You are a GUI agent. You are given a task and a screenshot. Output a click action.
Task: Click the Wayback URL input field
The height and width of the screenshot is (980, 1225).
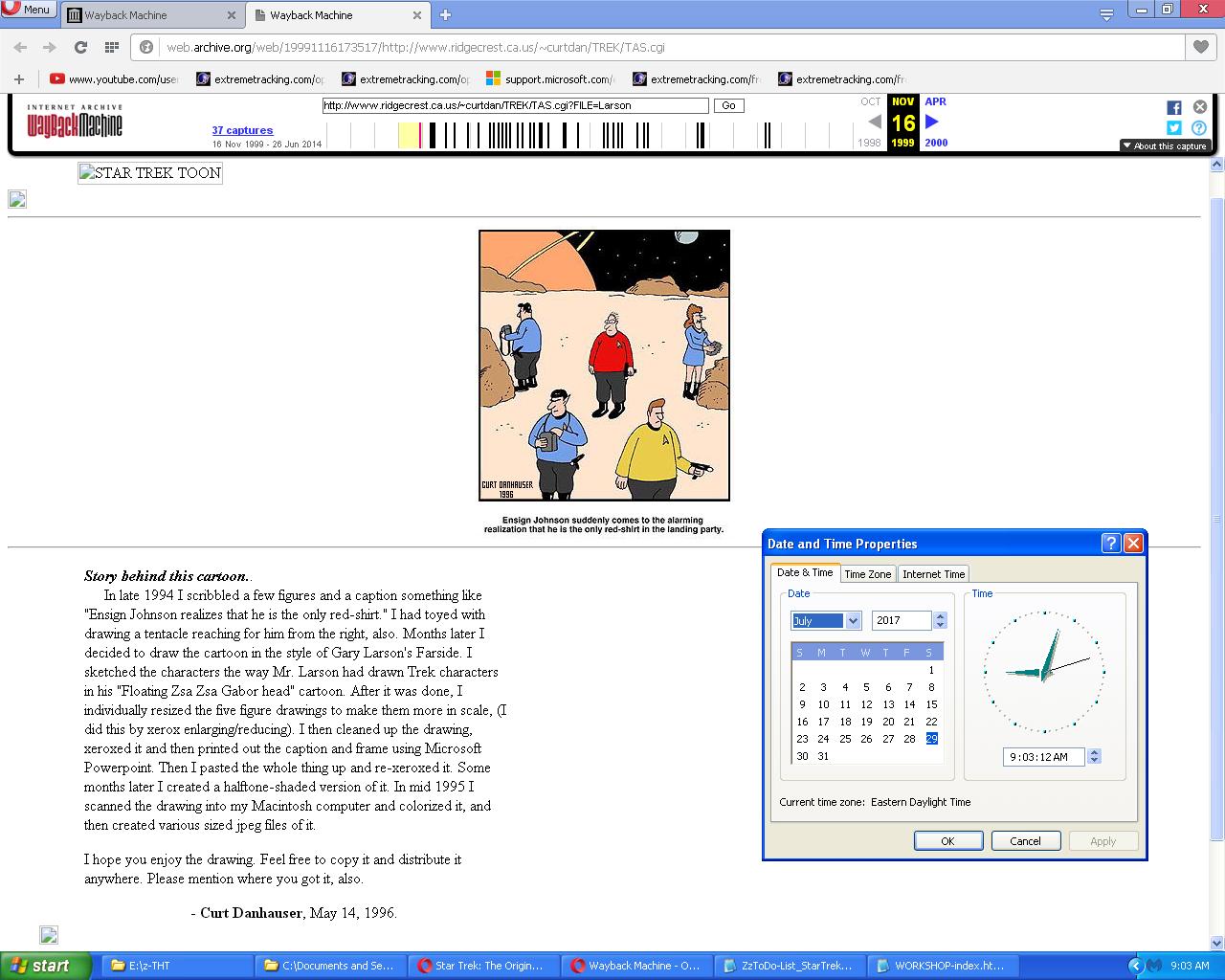click(516, 105)
